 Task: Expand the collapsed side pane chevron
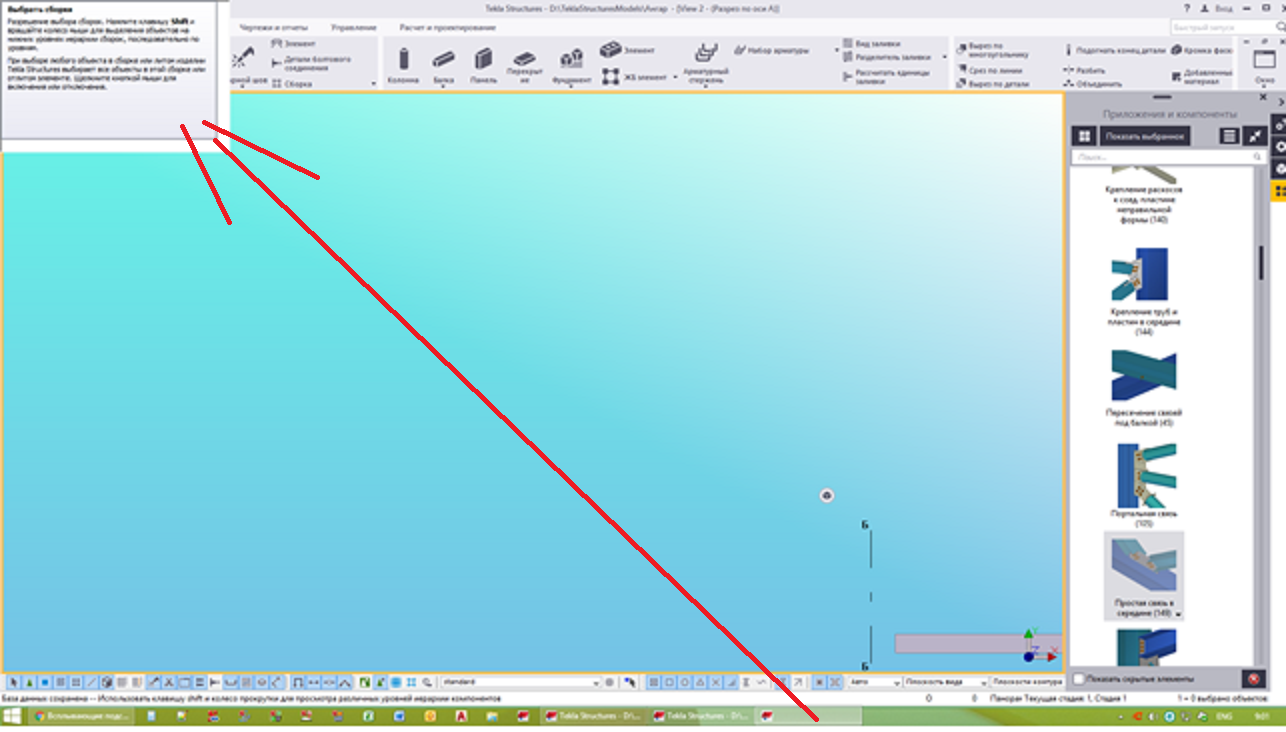pyautogui.click(x=1280, y=102)
